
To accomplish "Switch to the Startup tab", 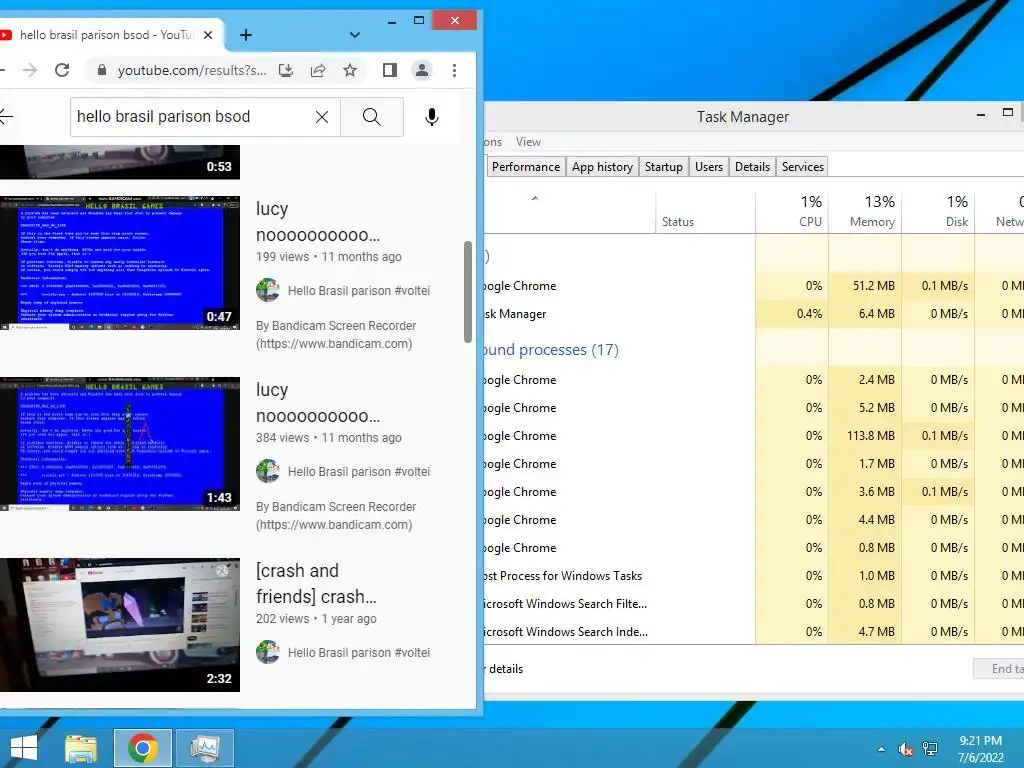I will point(664,167).
